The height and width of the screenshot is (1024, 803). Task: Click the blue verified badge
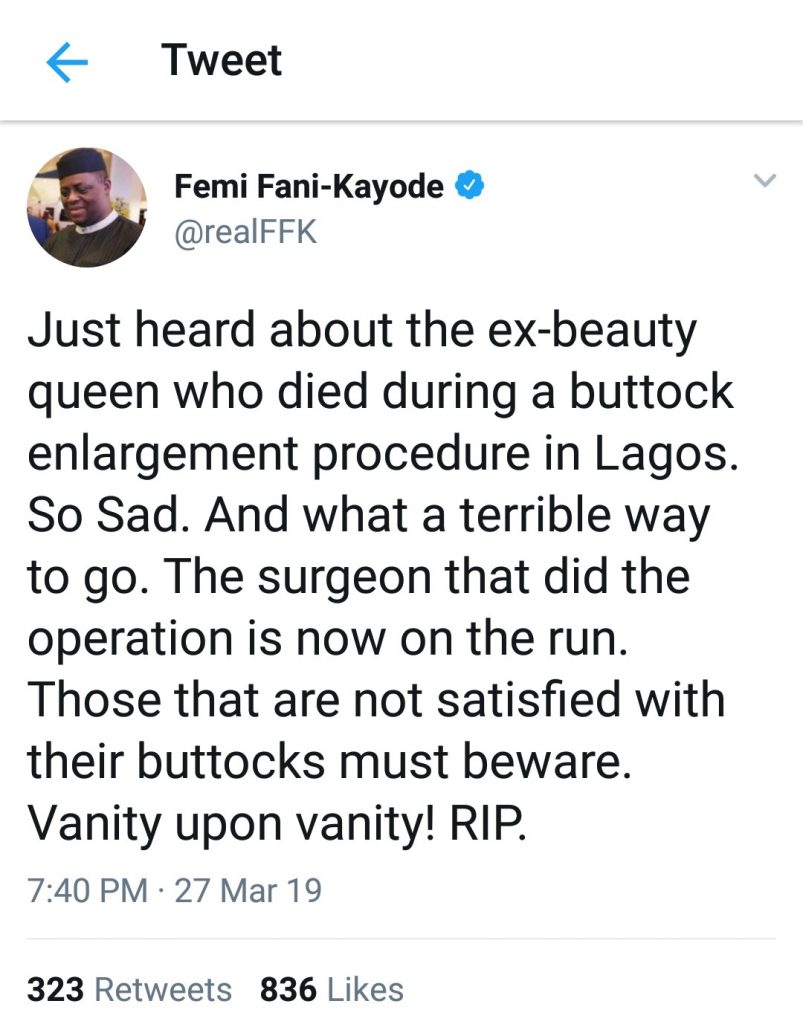tap(471, 186)
